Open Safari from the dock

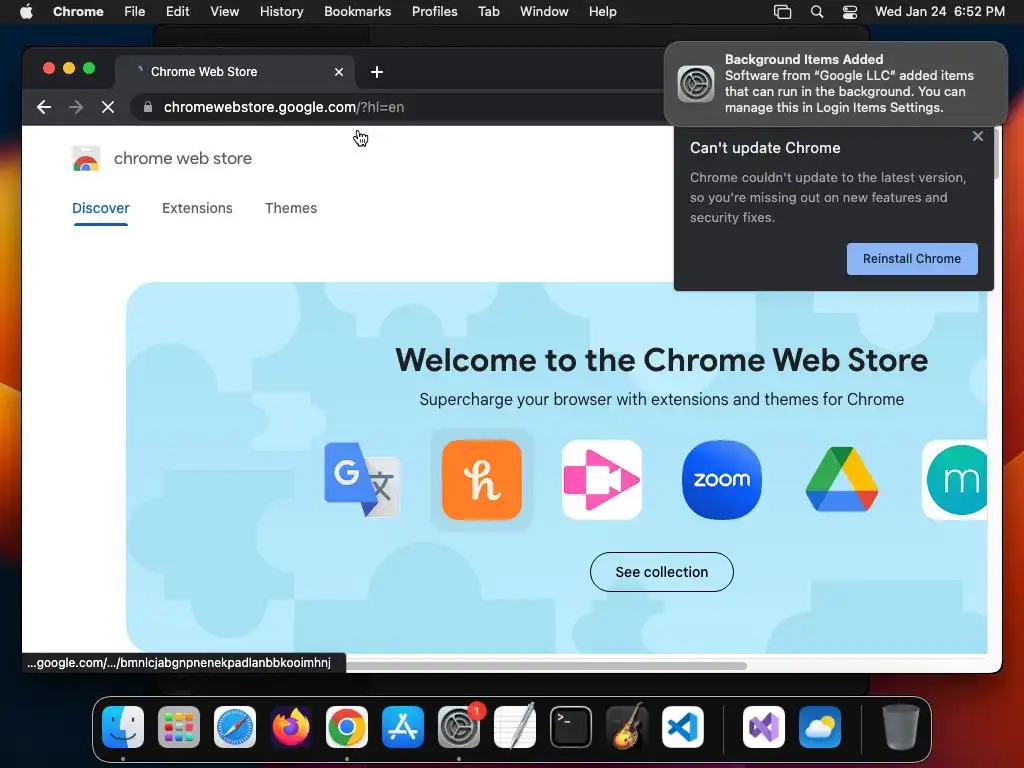[235, 727]
